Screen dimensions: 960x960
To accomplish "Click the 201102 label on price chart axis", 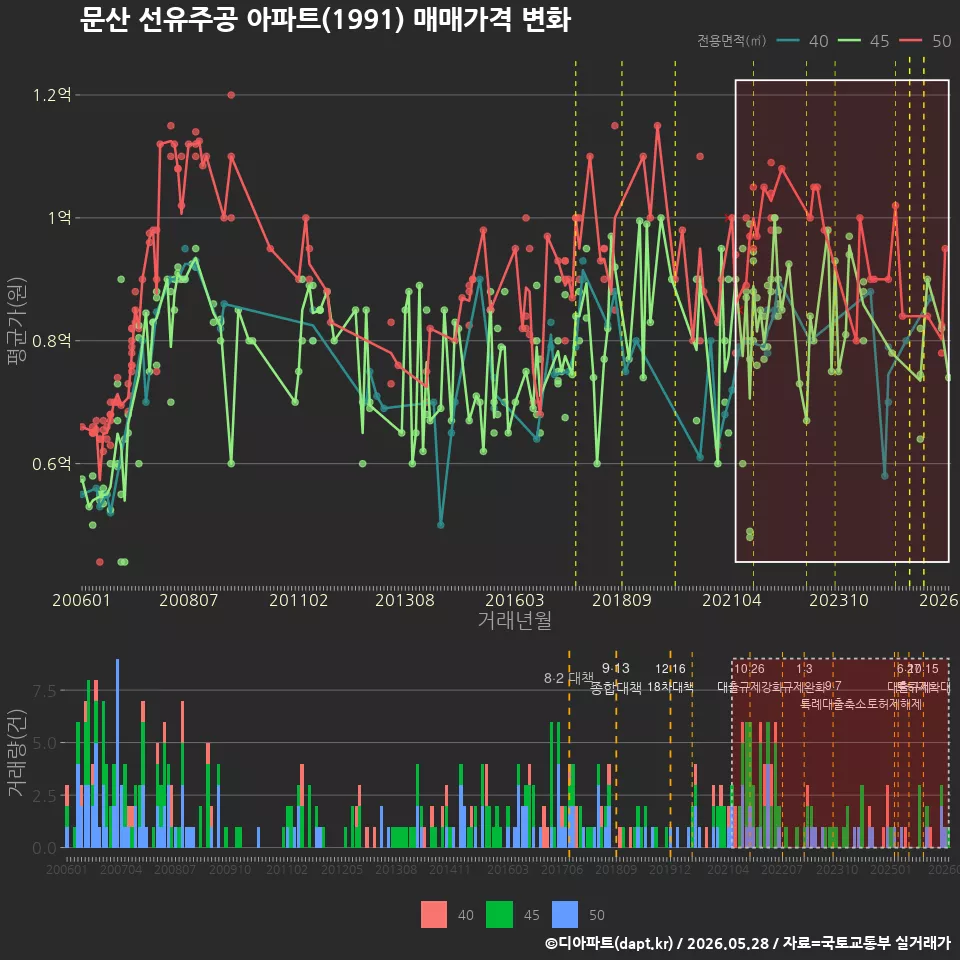I will click(x=298, y=600).
